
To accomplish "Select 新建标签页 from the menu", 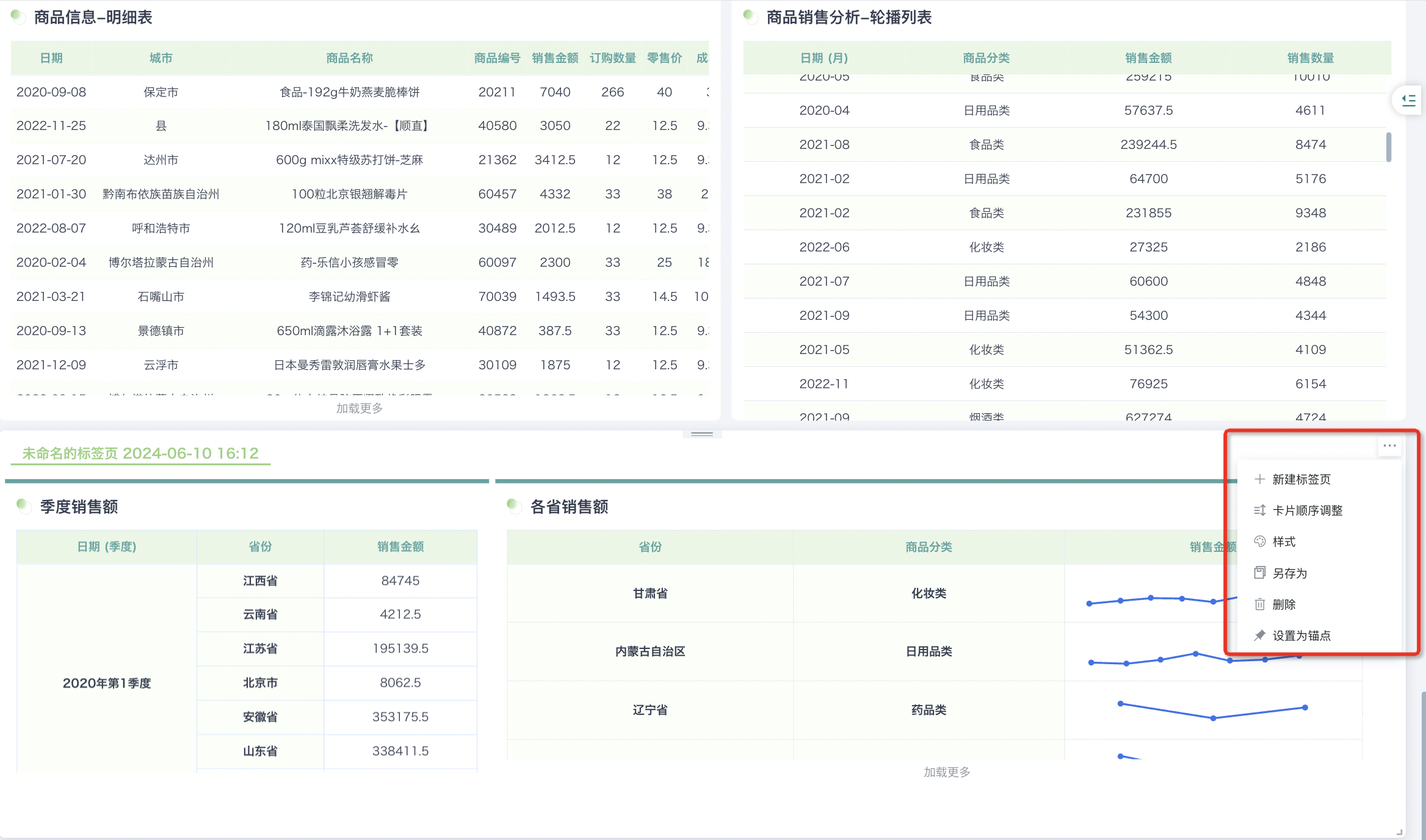I will pos(1301,479).
